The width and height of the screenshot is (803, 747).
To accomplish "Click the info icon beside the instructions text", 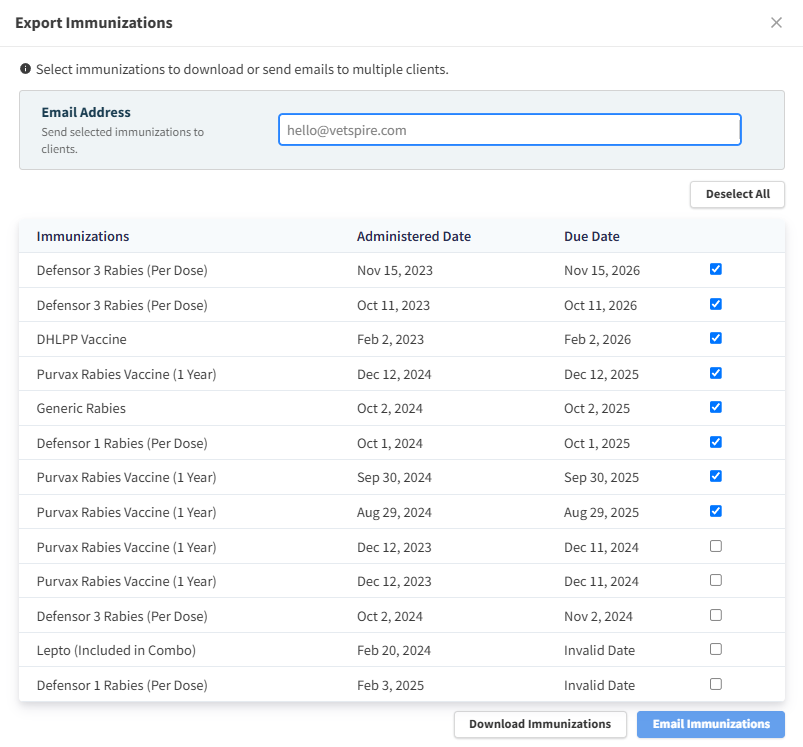I will [23, 70].
